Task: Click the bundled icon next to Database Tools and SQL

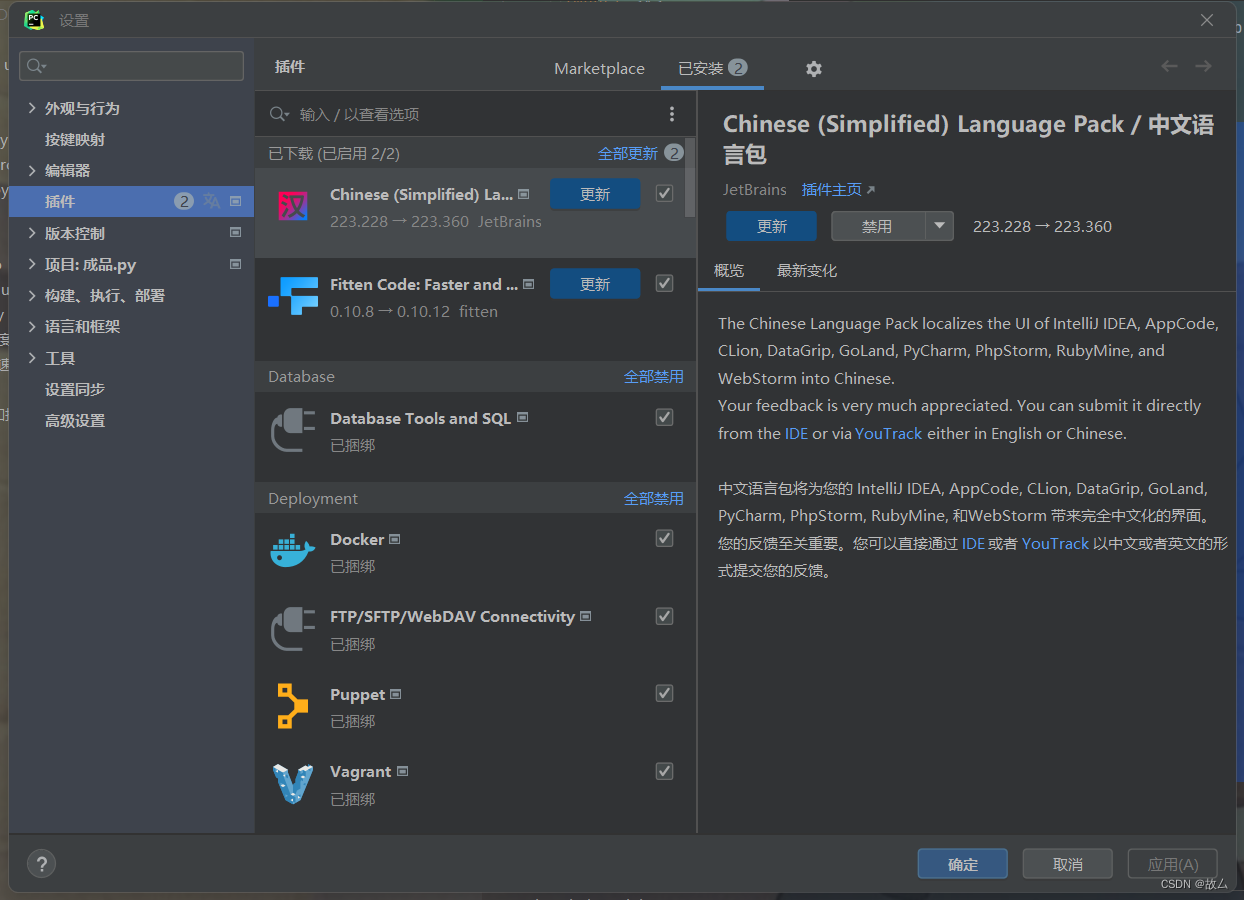Action: tap(522, 417)
